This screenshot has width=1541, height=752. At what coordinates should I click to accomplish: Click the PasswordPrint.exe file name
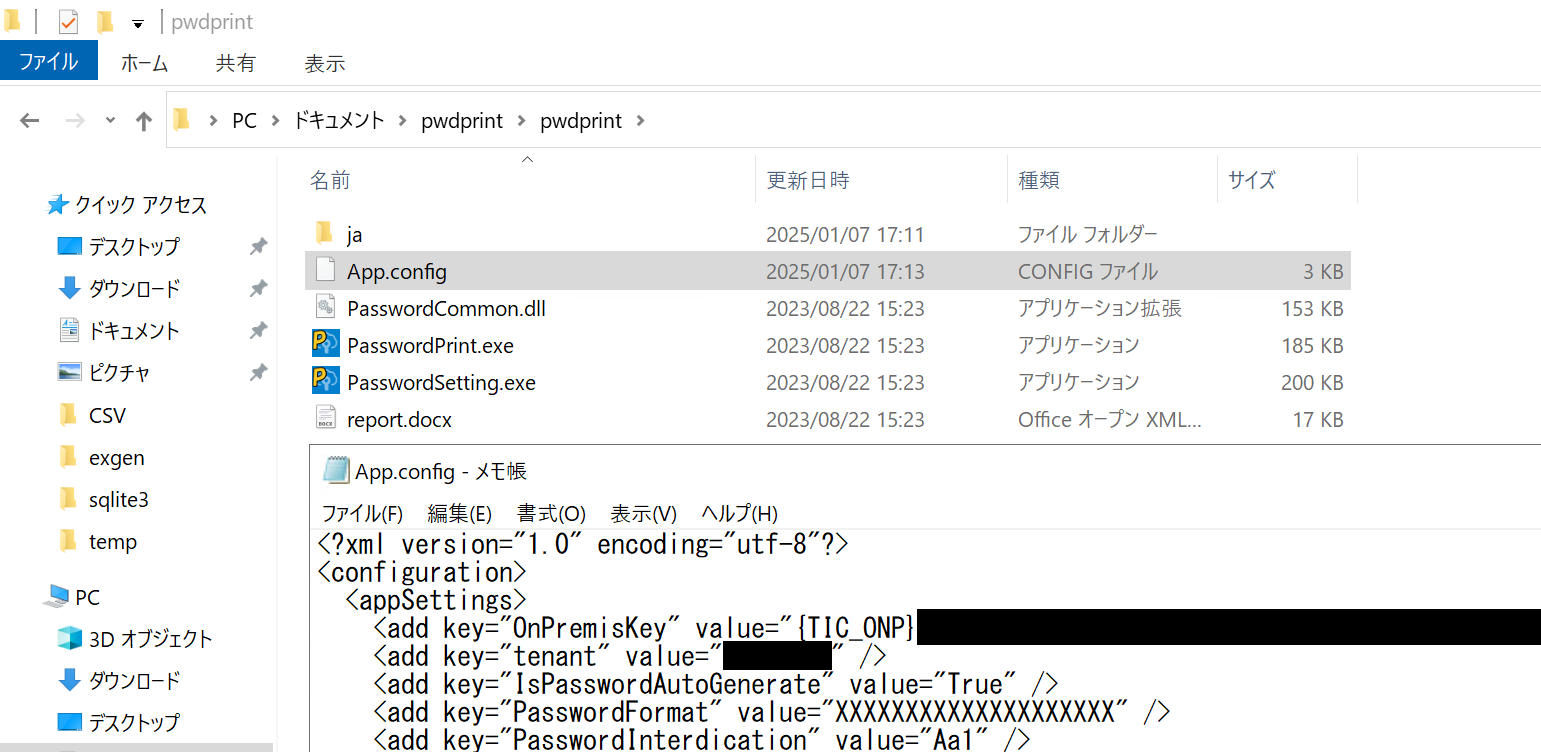430,346
